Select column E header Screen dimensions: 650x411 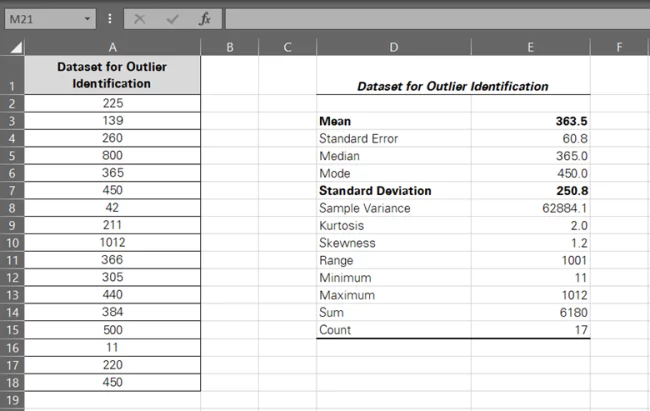(x=531, y=47)
